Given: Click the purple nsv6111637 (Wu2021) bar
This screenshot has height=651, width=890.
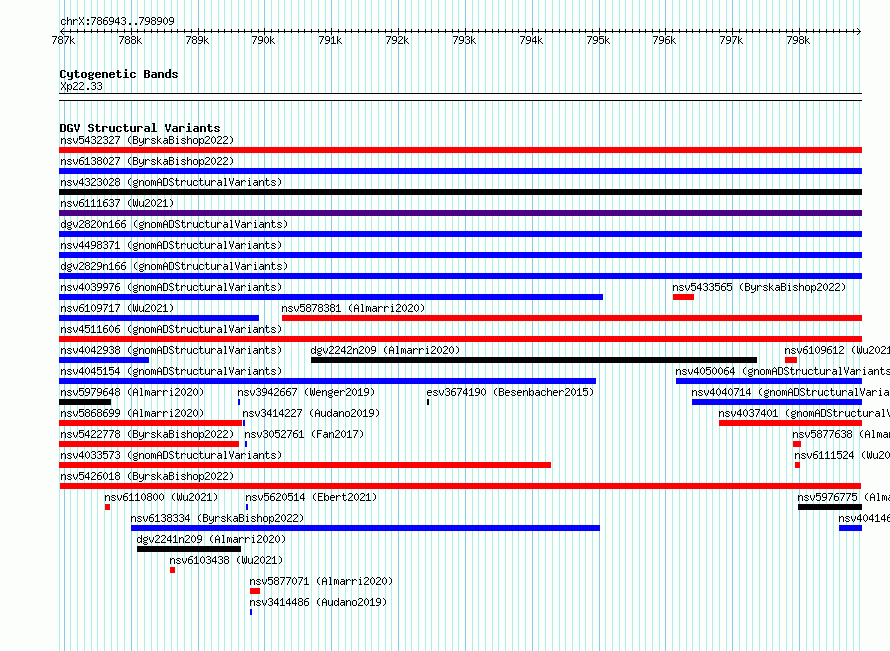Looking at the screenshot, I should click(460, 213).
